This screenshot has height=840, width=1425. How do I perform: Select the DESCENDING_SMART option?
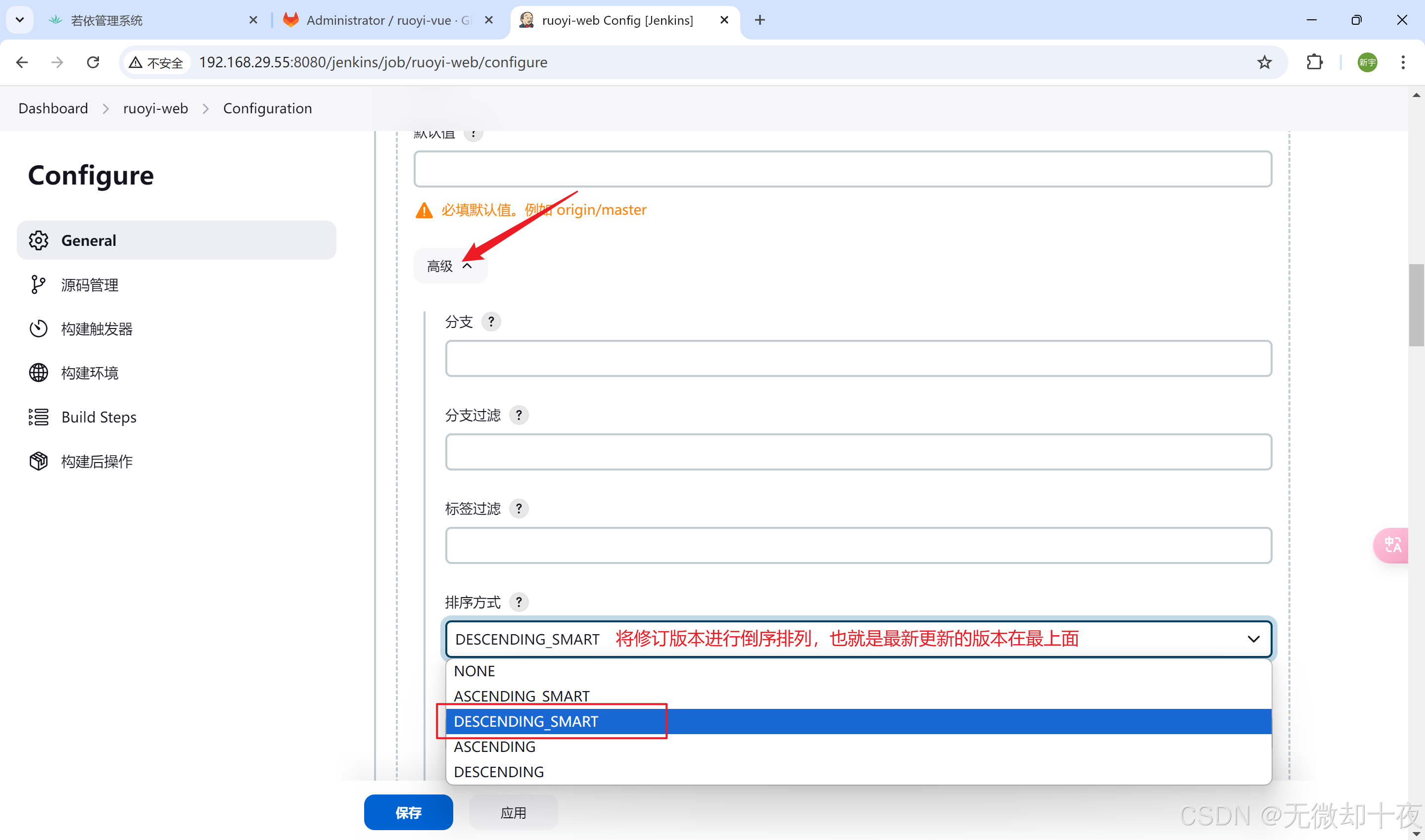tap(526, 721)
